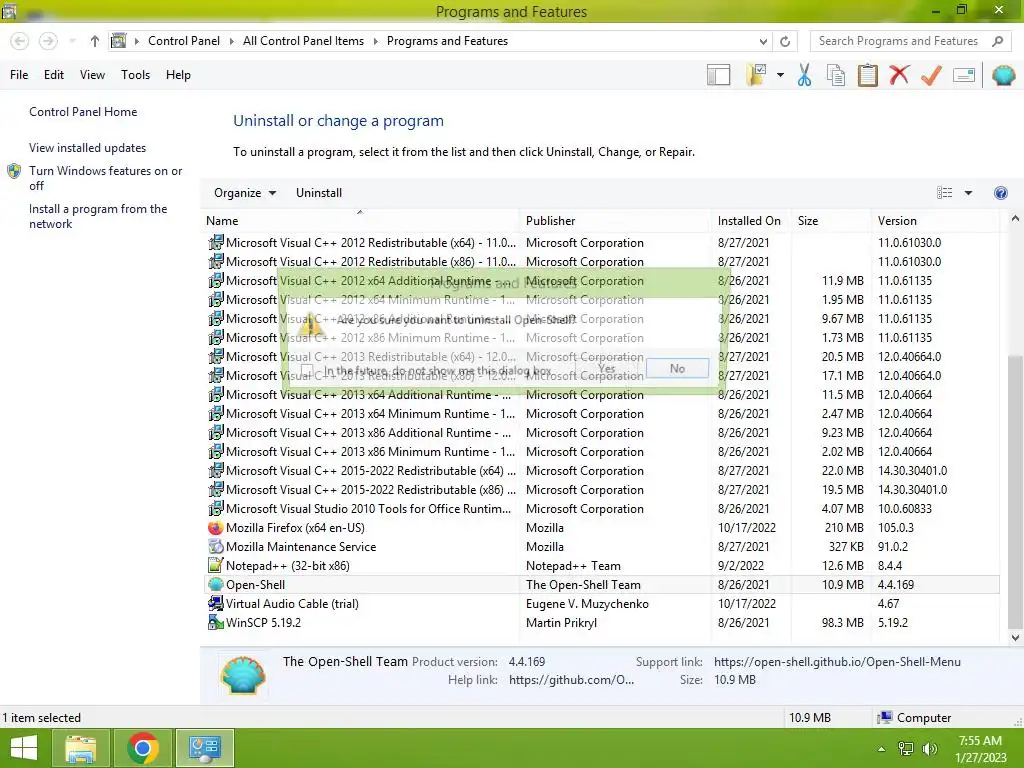Open Turn Windows features on or off
This screenshot has height=768, width=1024.
105,178
